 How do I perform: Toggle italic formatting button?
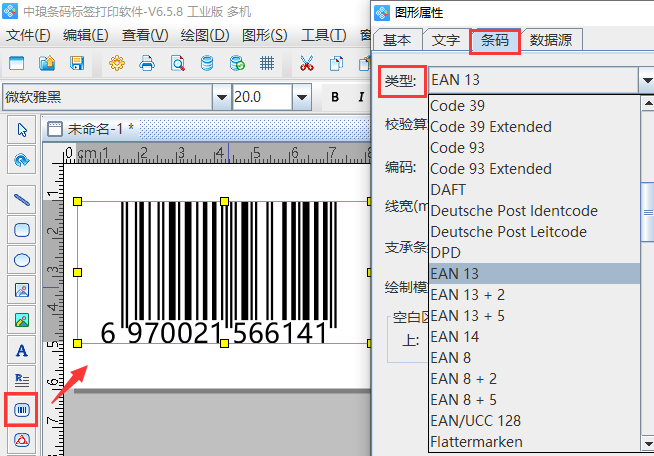point(360,97)
